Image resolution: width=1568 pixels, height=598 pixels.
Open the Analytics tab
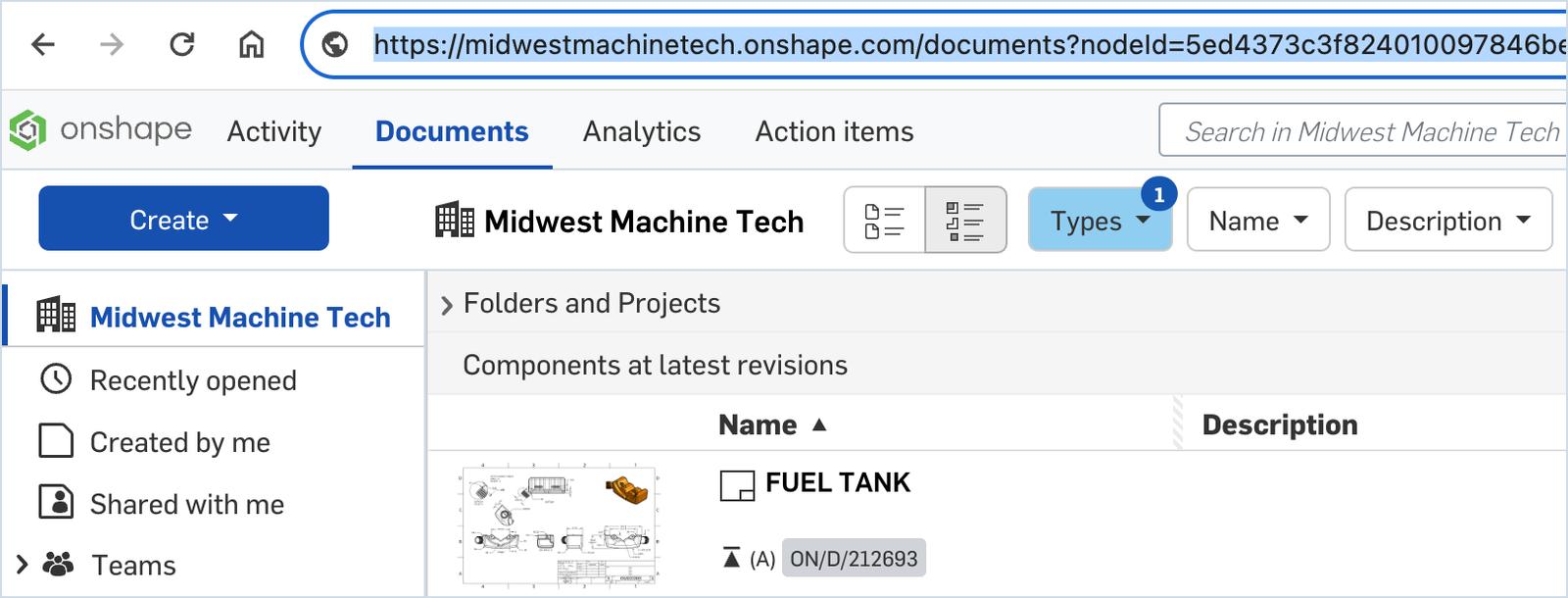tap(642, 131)
